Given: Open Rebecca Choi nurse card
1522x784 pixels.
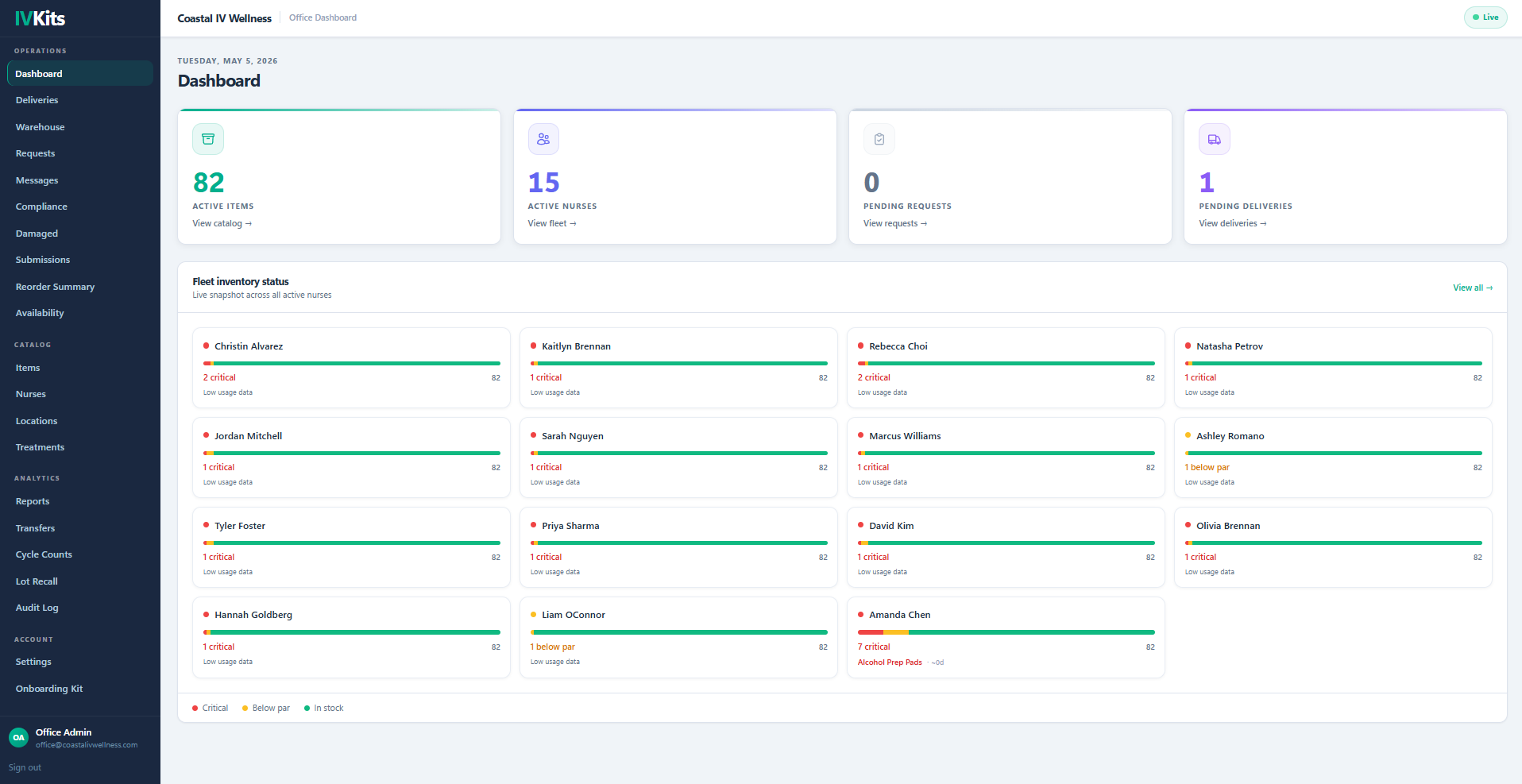Looking at the screenshot, I should click(1006, 368).
